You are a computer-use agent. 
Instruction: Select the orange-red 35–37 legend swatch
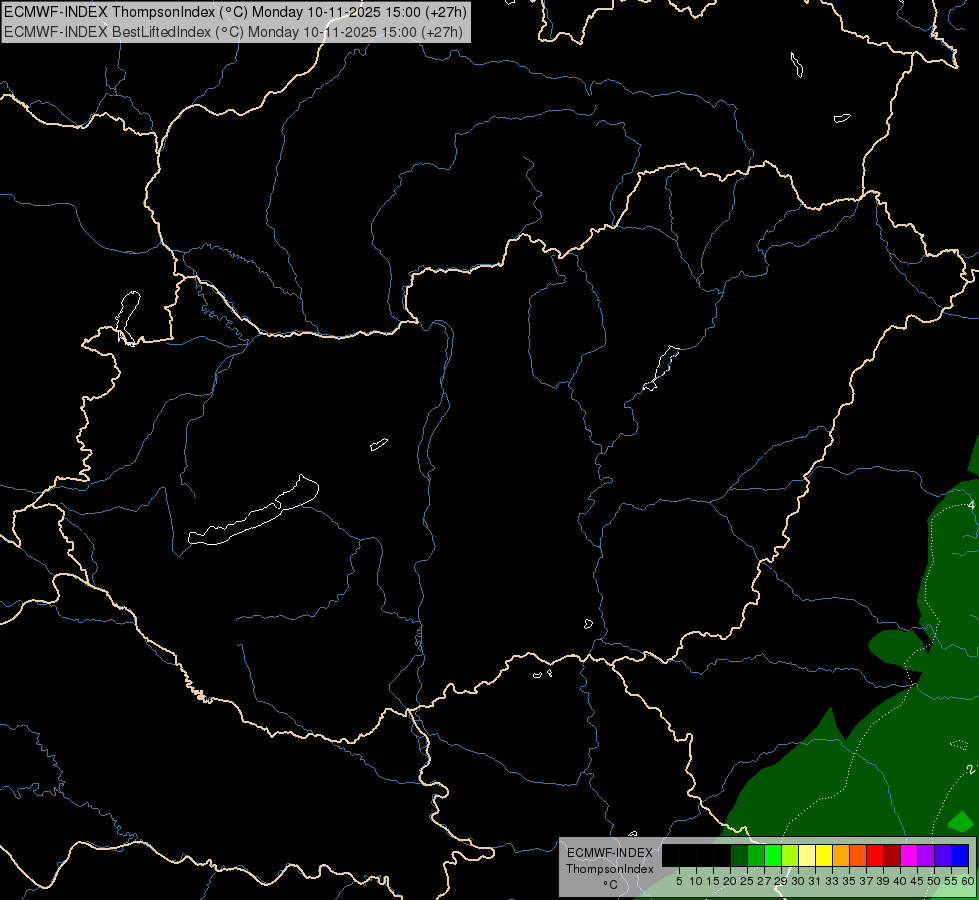pos(858,855)
